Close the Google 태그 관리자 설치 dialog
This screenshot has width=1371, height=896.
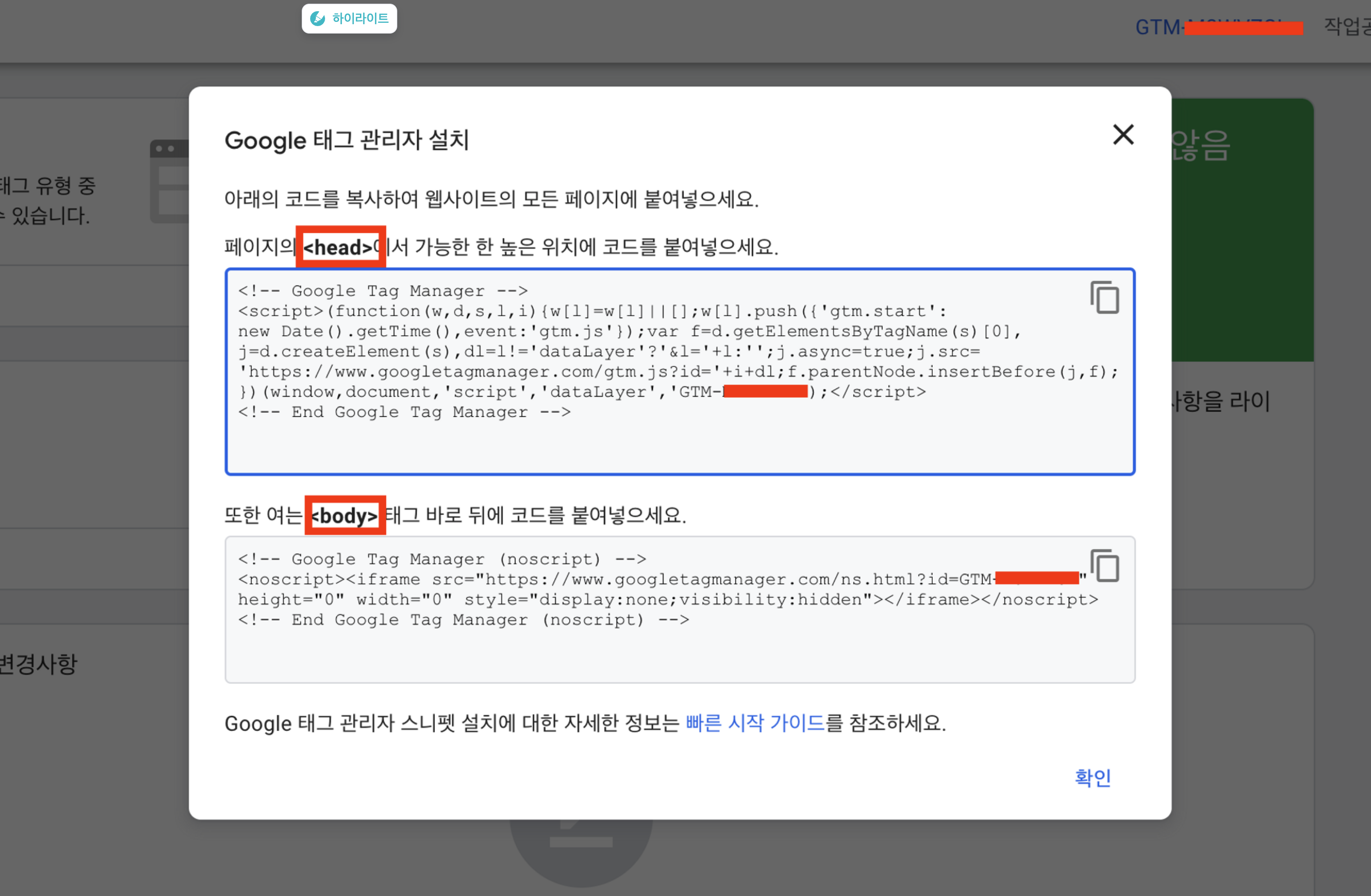point(1123,135)
